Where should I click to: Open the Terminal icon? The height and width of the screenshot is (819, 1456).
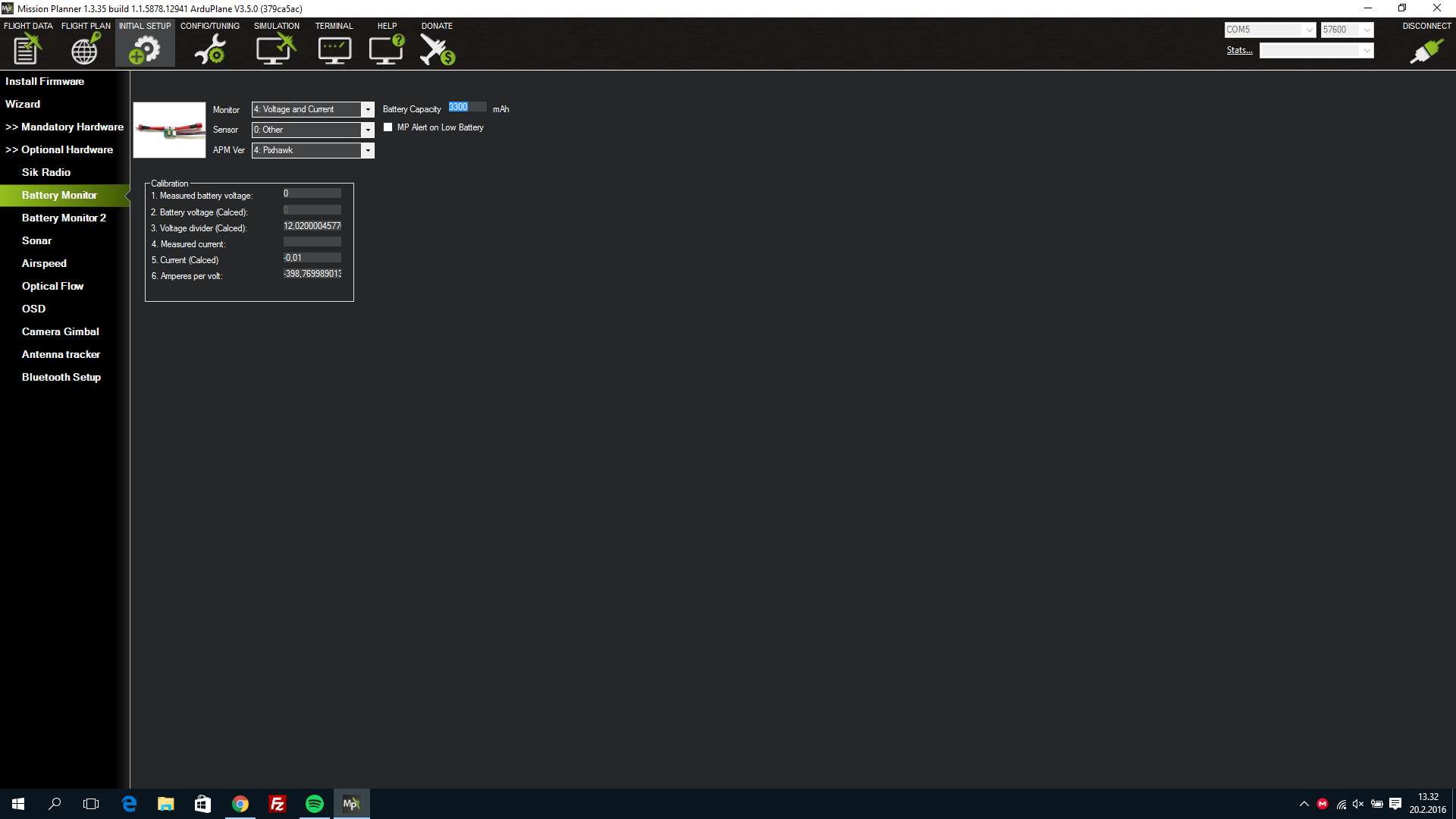pos(334,50)
